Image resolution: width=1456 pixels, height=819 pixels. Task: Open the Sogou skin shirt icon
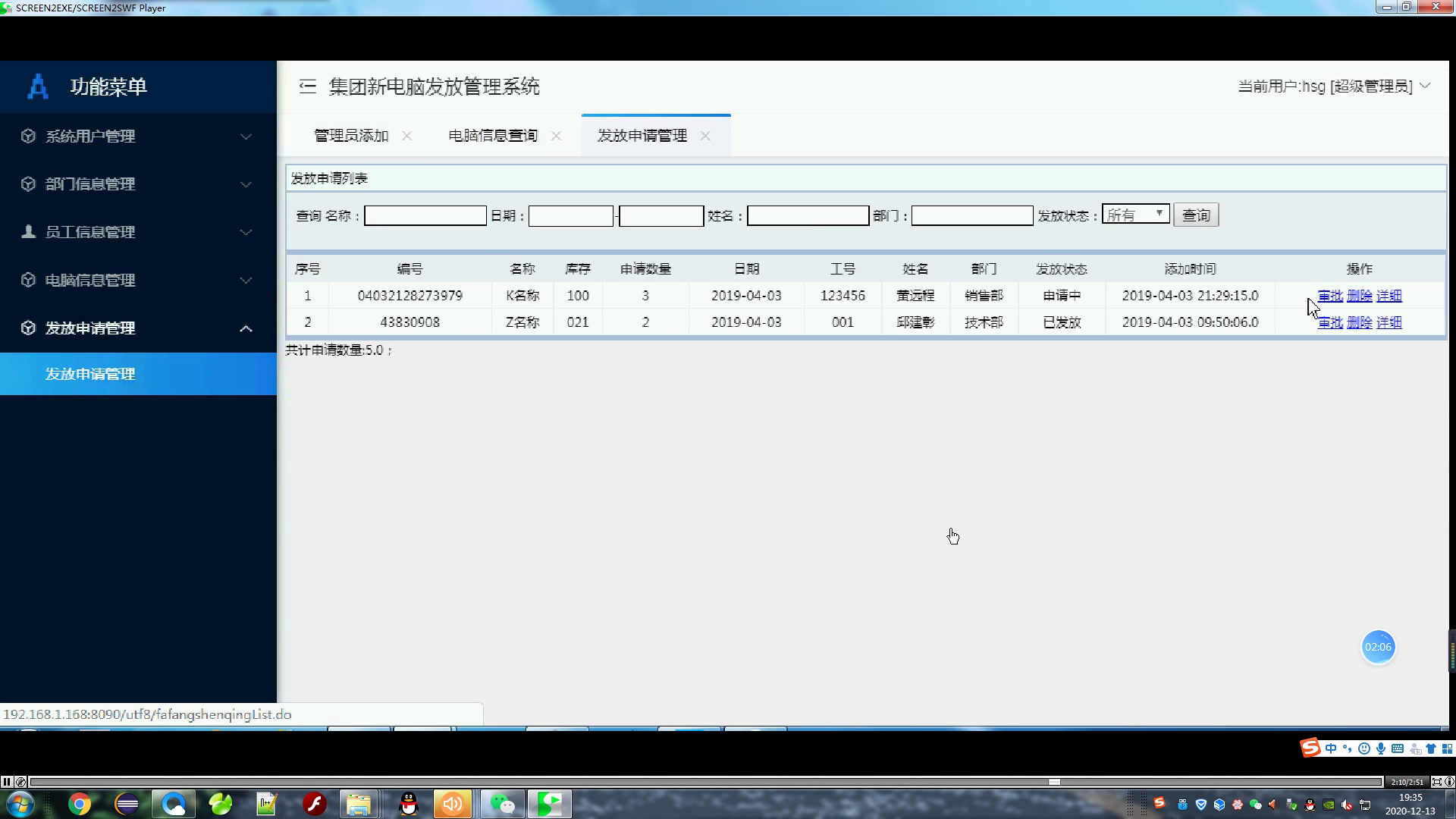[1431, 748]
